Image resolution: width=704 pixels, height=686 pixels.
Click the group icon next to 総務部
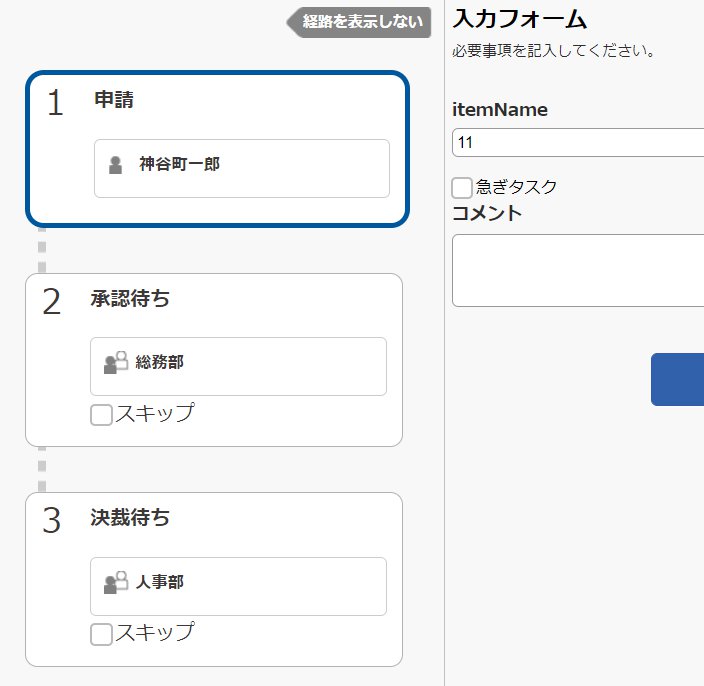(x=116, y=362)
